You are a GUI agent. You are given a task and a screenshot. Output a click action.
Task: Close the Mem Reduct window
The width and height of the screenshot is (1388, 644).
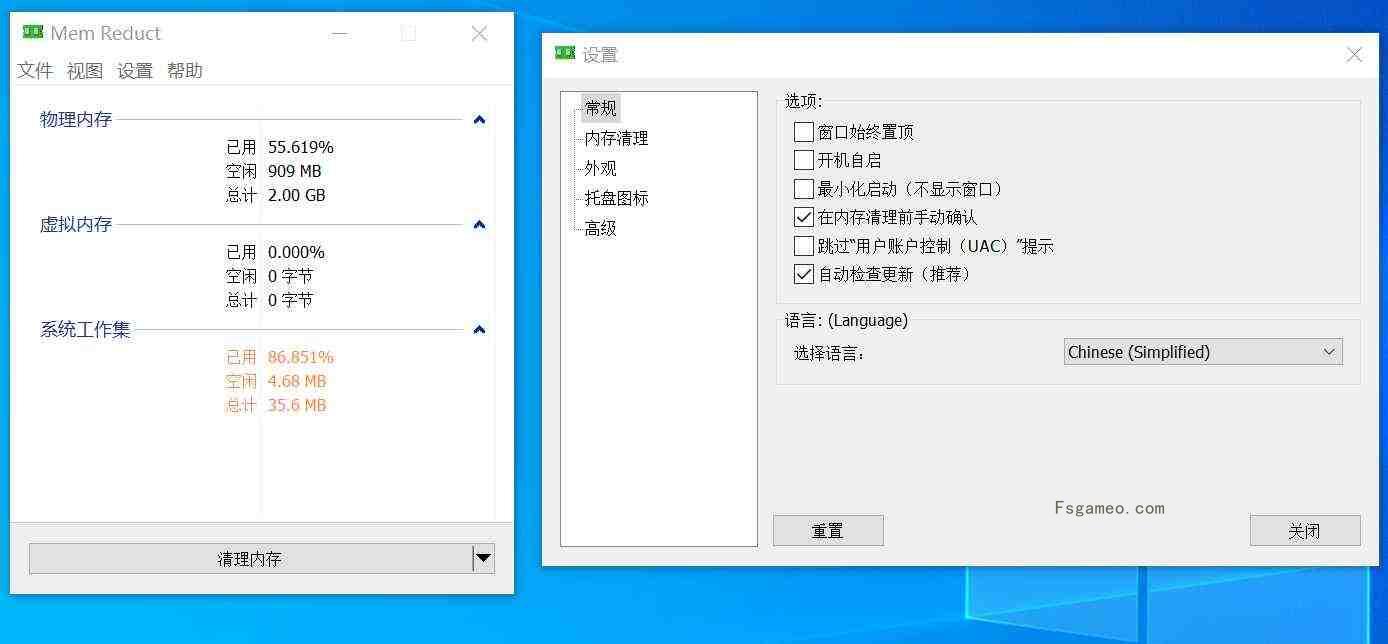tap(479, 33)
